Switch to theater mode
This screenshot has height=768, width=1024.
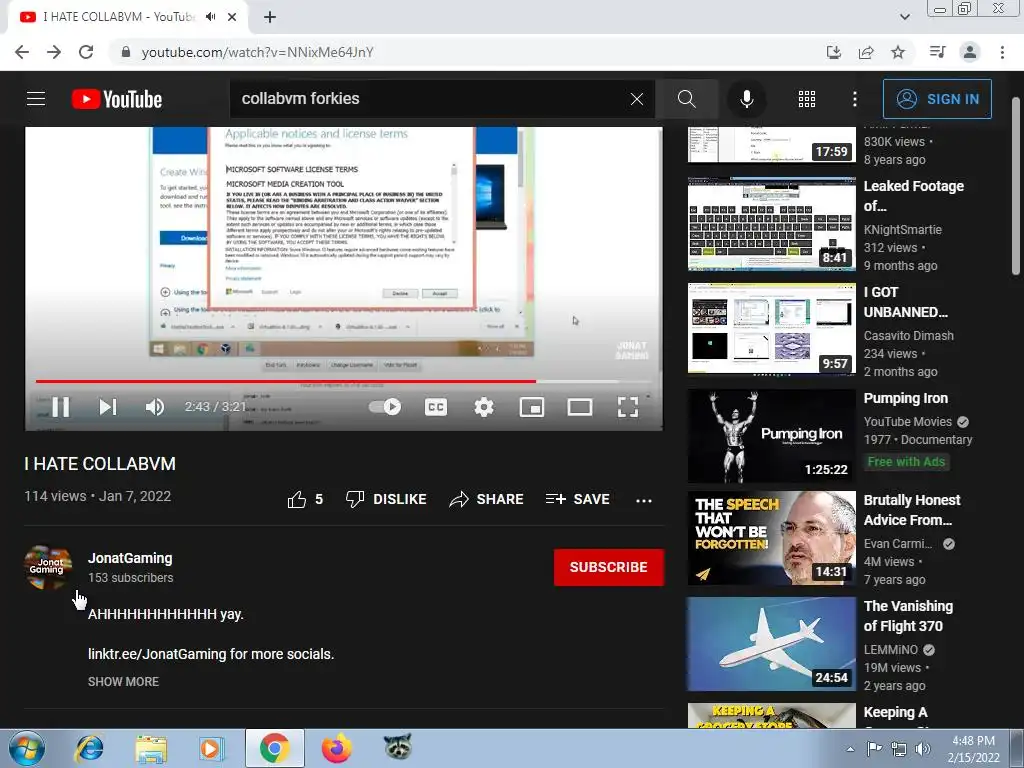click(x=580, y=407)
